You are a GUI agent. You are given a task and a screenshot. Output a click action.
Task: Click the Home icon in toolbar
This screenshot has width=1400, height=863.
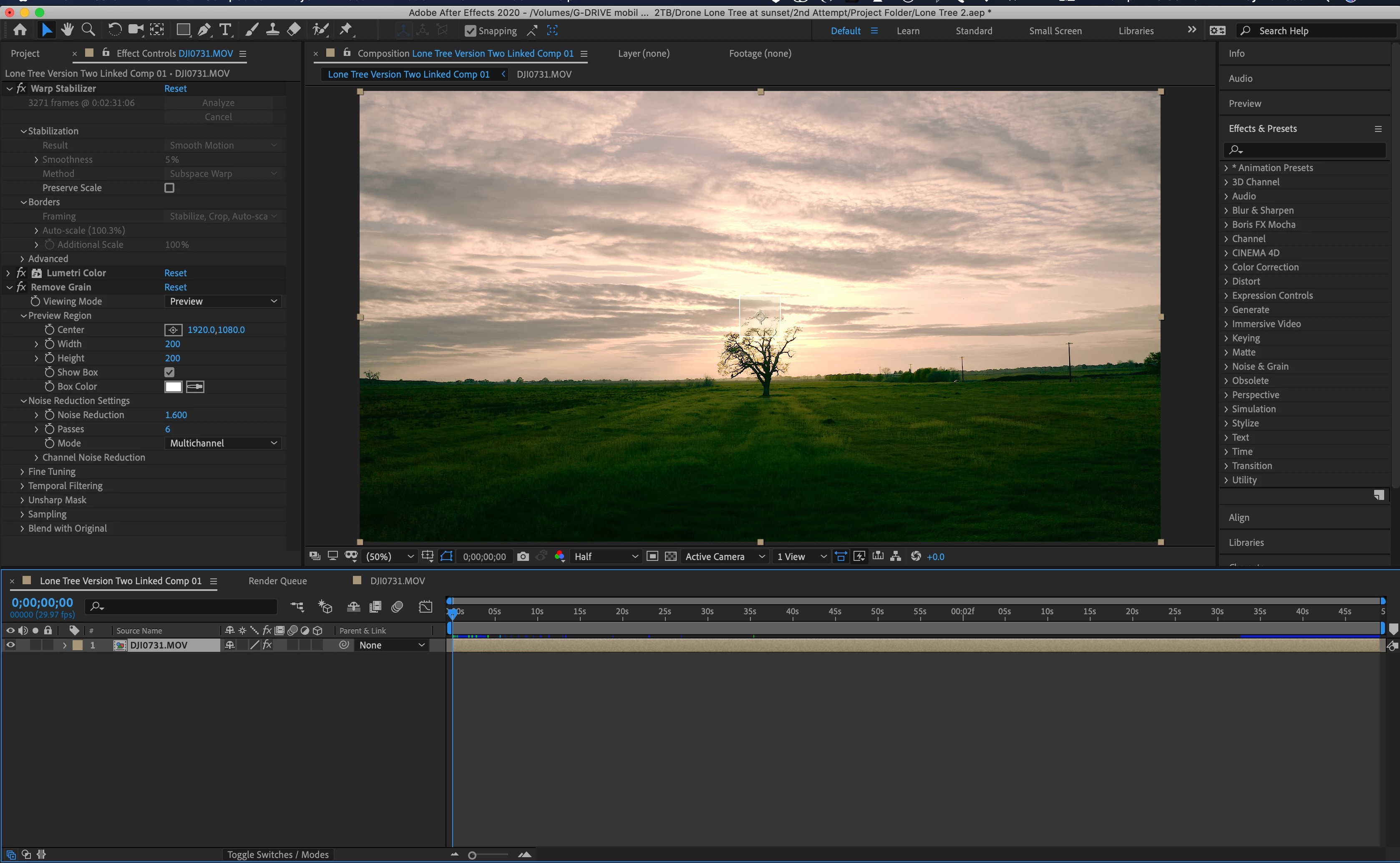(20, 30)
